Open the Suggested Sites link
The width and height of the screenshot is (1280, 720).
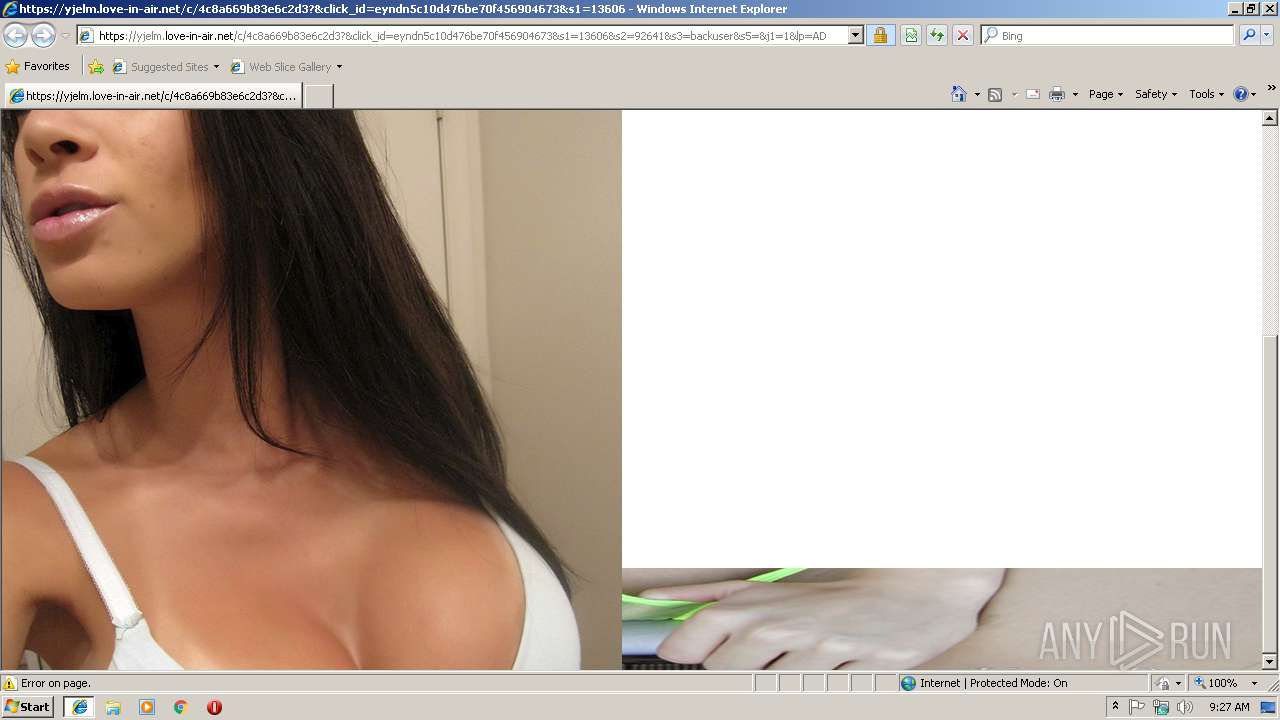[165, 67]
